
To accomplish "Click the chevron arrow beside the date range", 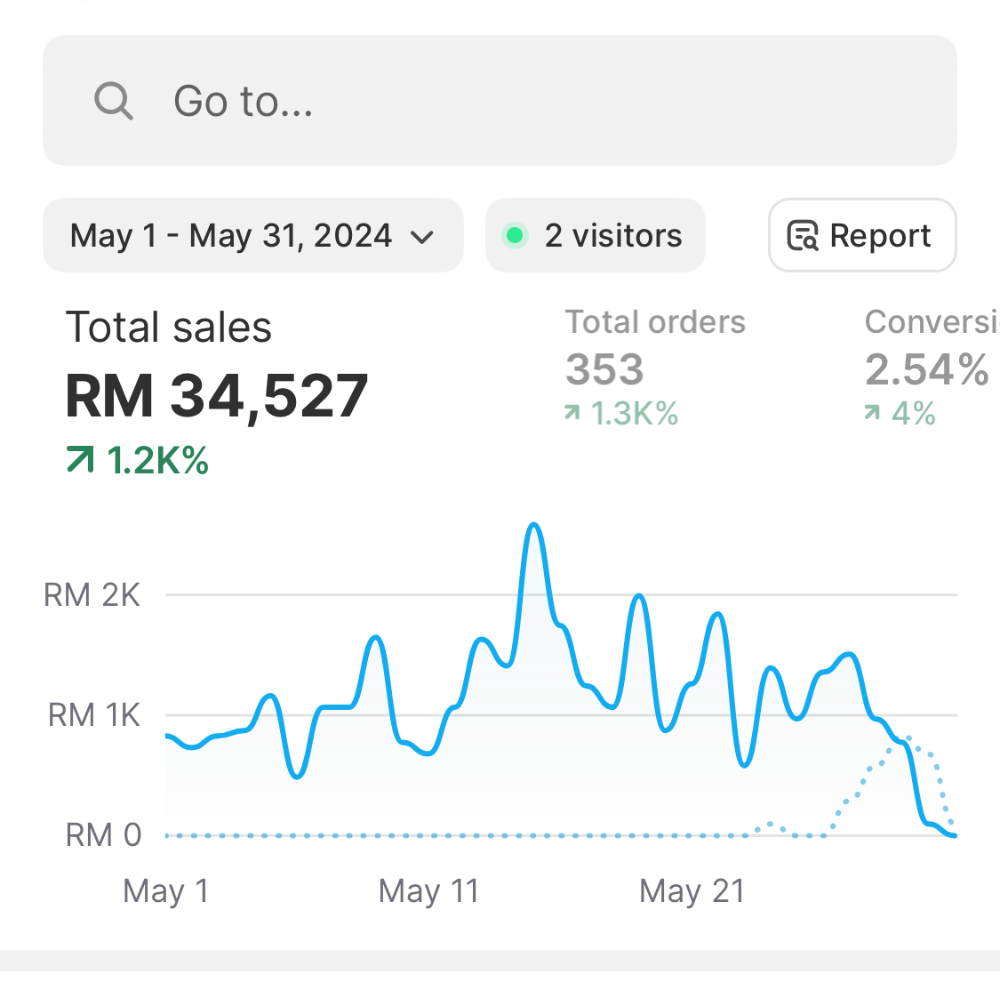I will (x=423, y=237).
